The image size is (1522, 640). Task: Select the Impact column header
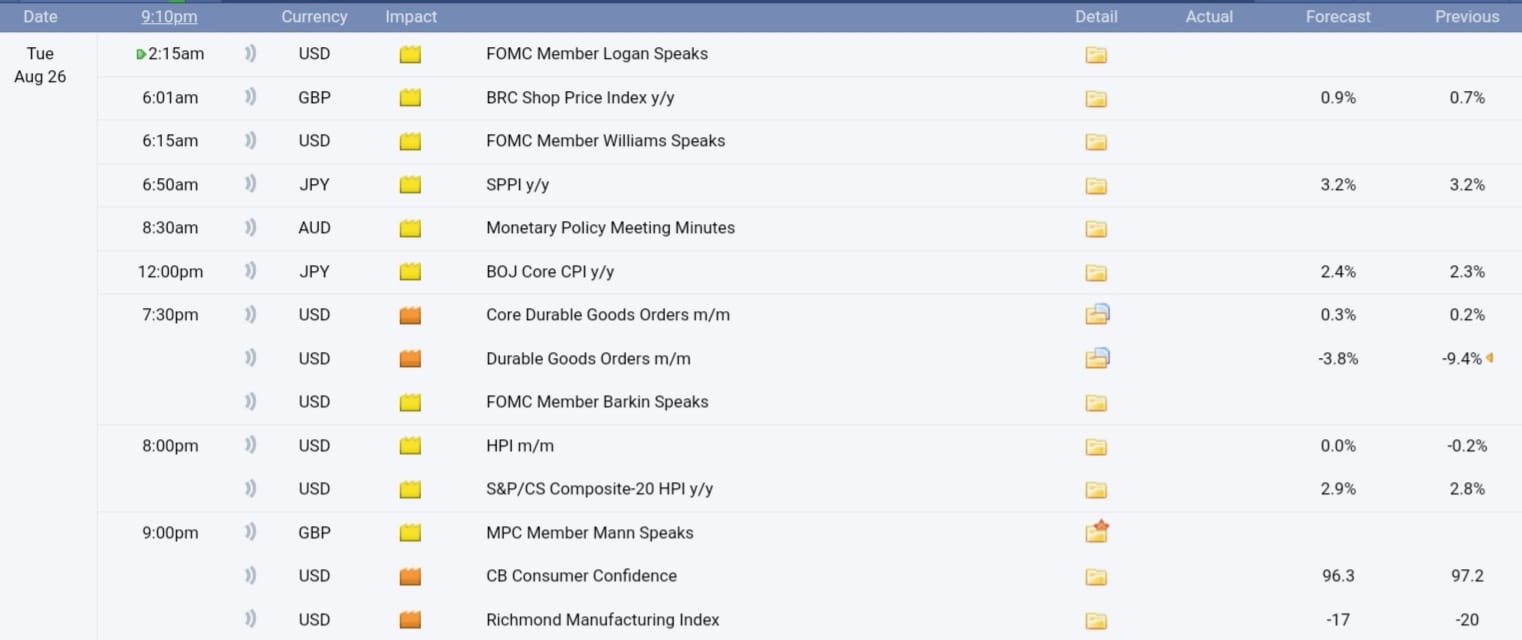(411, 17)
